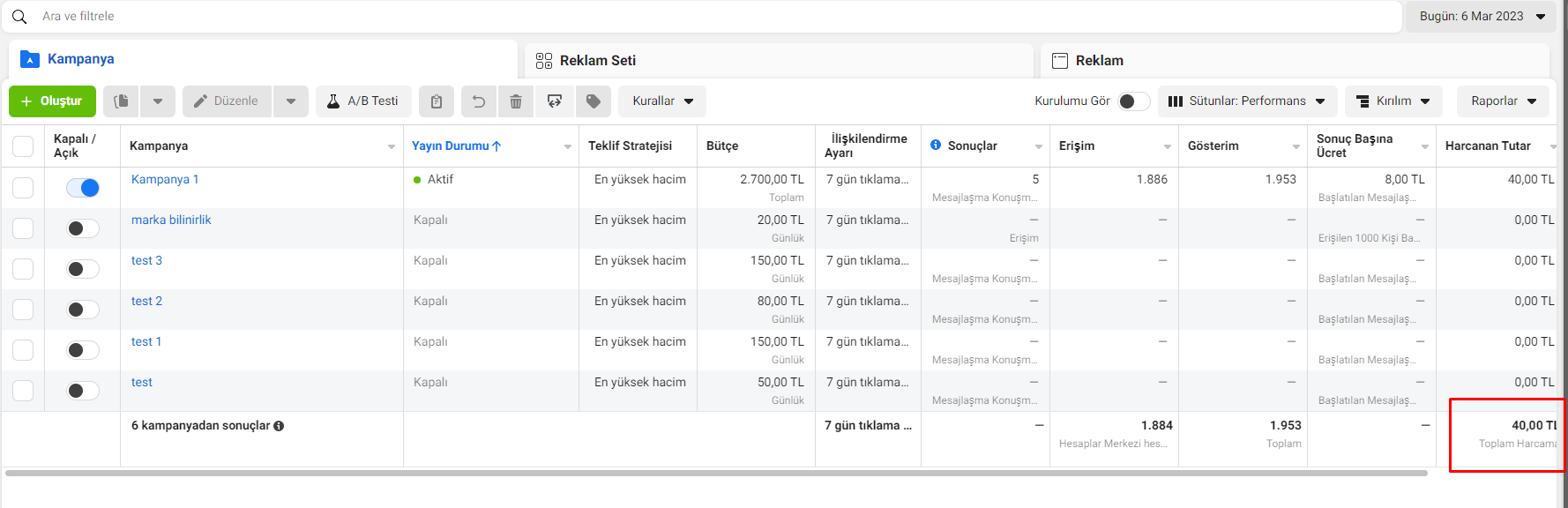Open the 'test 2' campaign link
1568x508 pixels.
146,302
